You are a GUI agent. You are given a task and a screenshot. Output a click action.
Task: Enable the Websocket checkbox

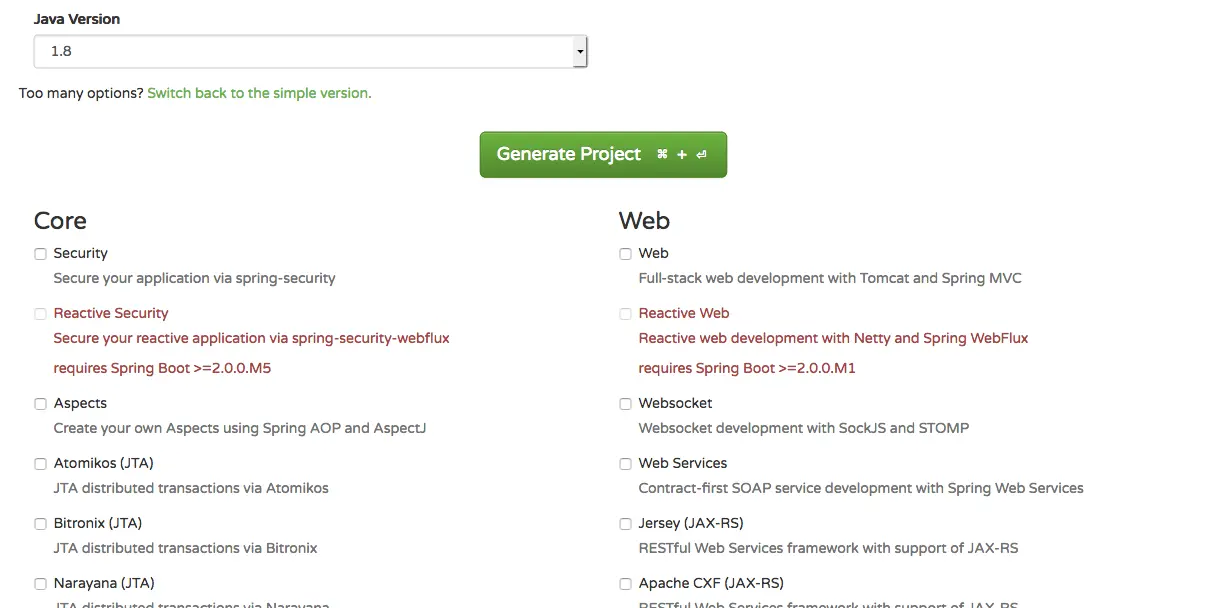coord(626,404)
